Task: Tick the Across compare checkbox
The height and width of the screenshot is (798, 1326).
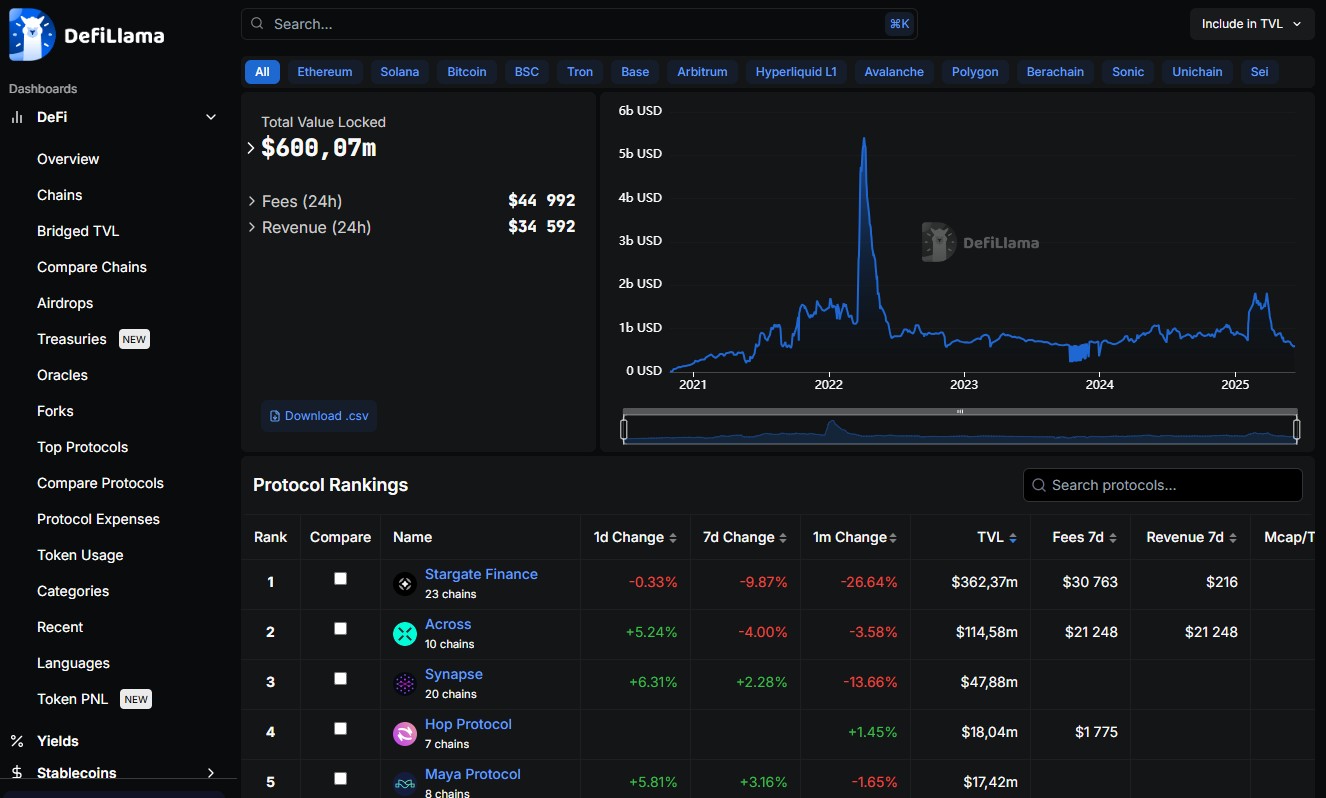Action: 340,629
